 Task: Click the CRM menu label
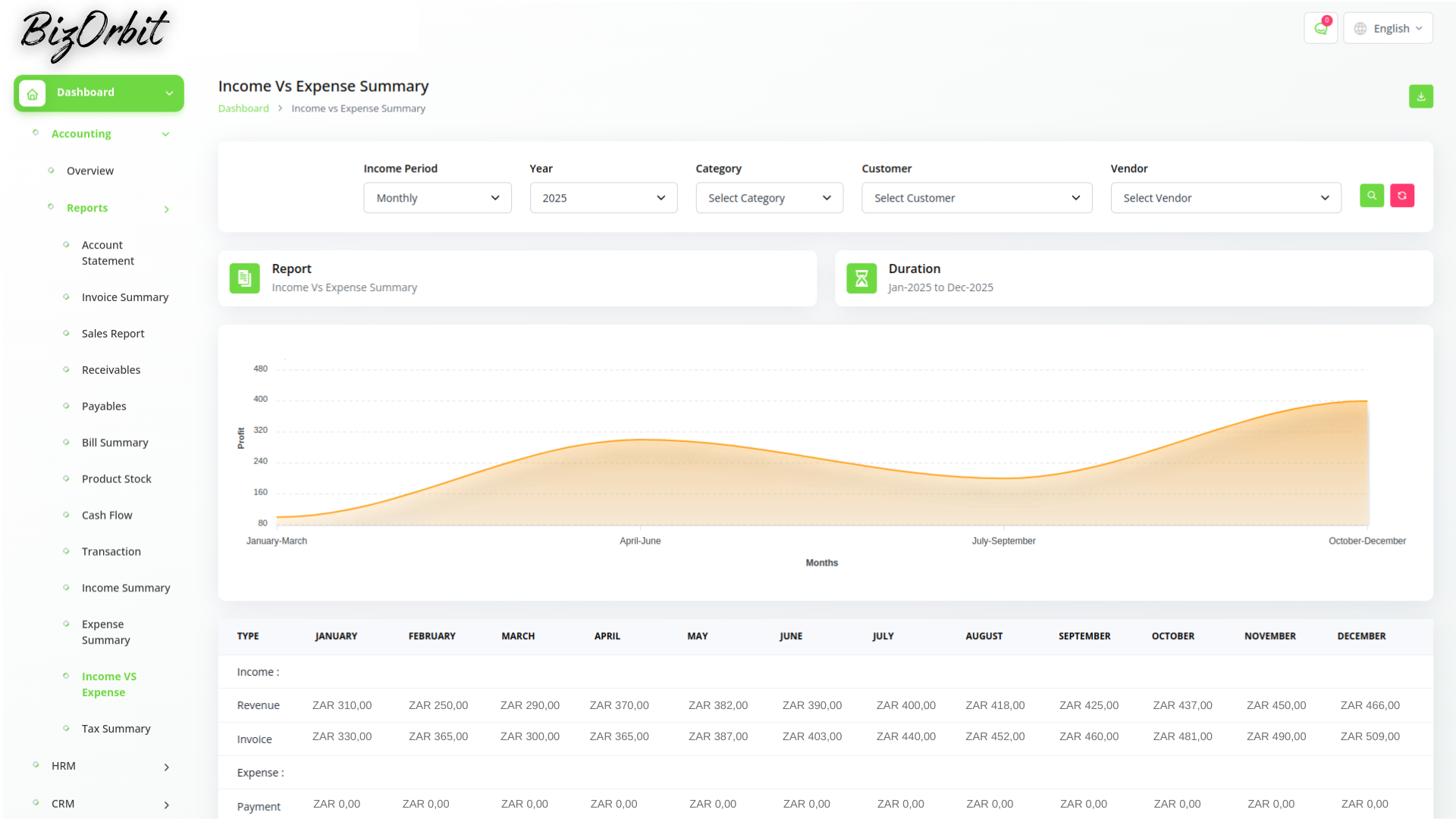(x=63, y=804)
